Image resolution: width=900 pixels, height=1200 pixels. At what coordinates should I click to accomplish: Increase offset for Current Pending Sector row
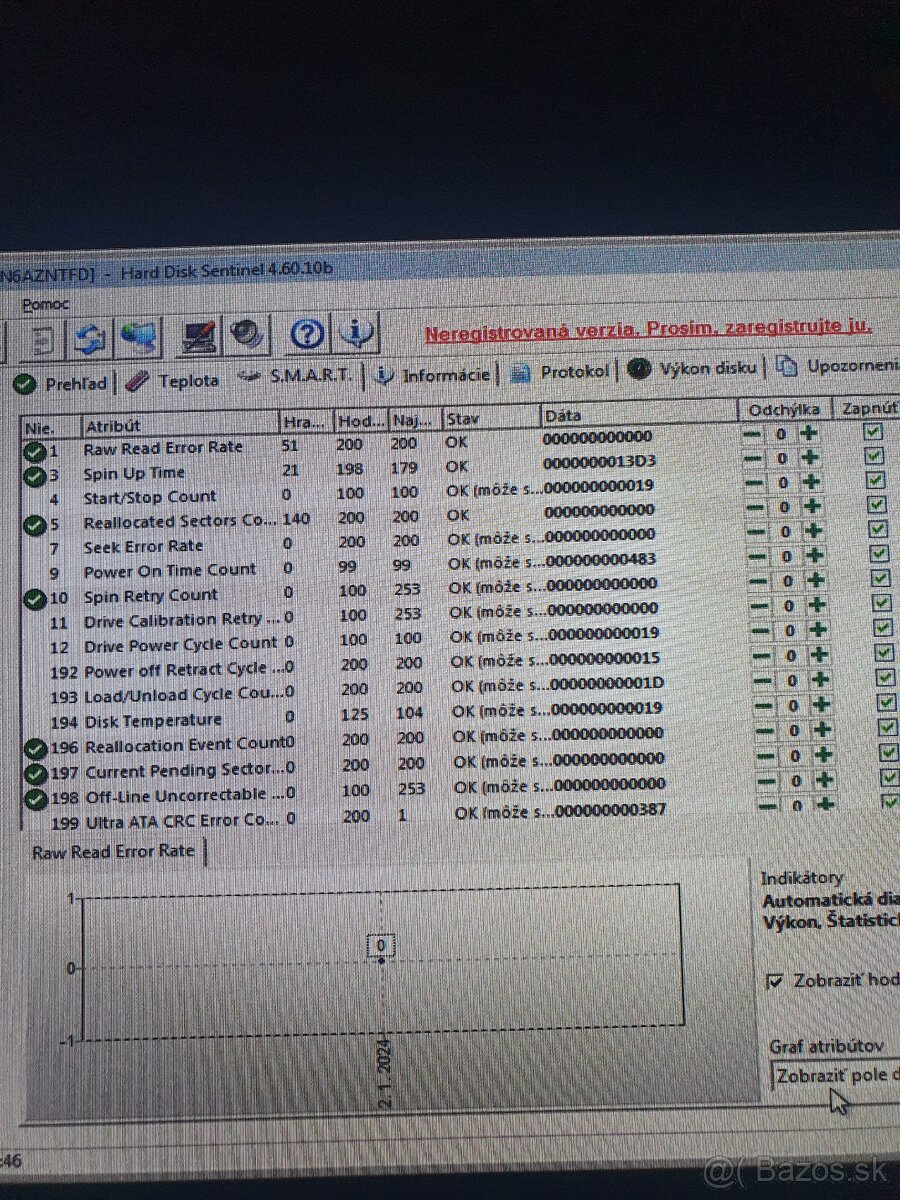click(x=825, y=755)
